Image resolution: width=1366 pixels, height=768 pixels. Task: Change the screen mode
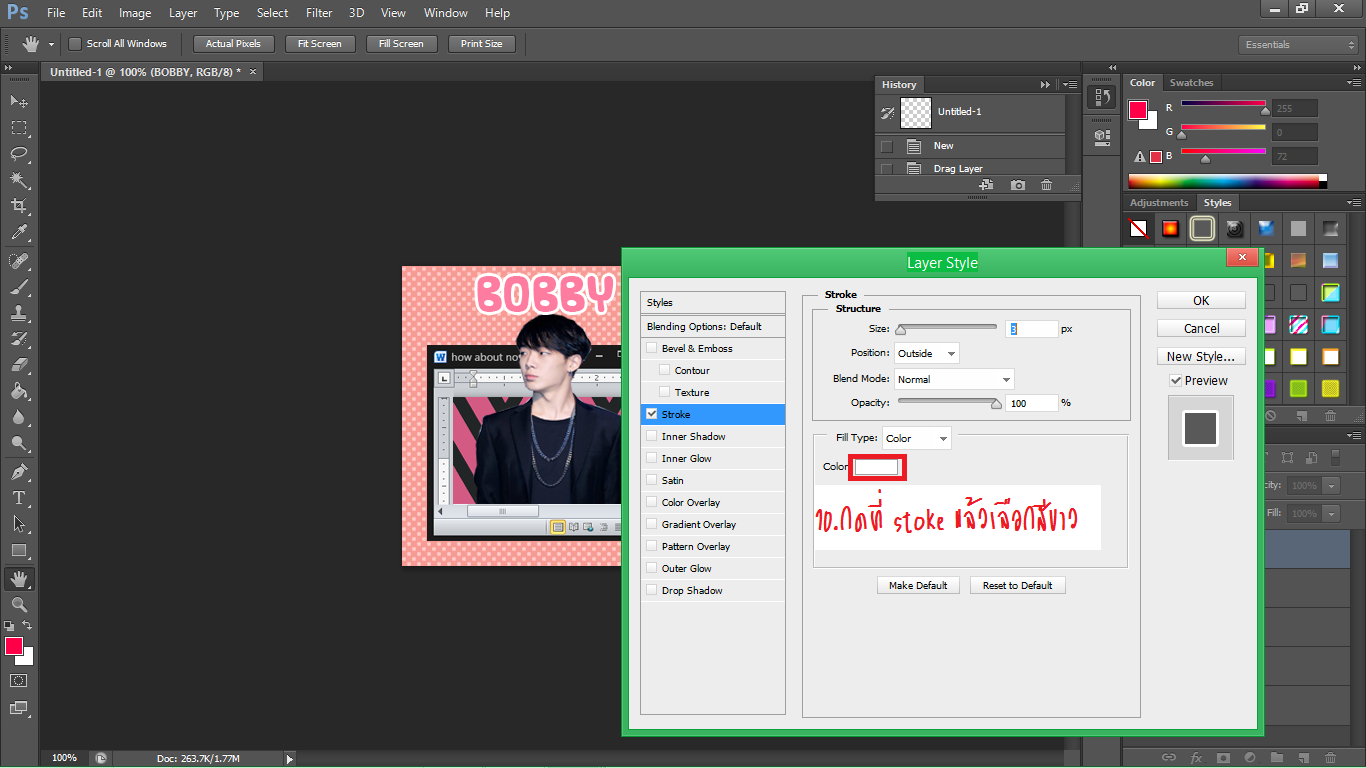(19, 708)
